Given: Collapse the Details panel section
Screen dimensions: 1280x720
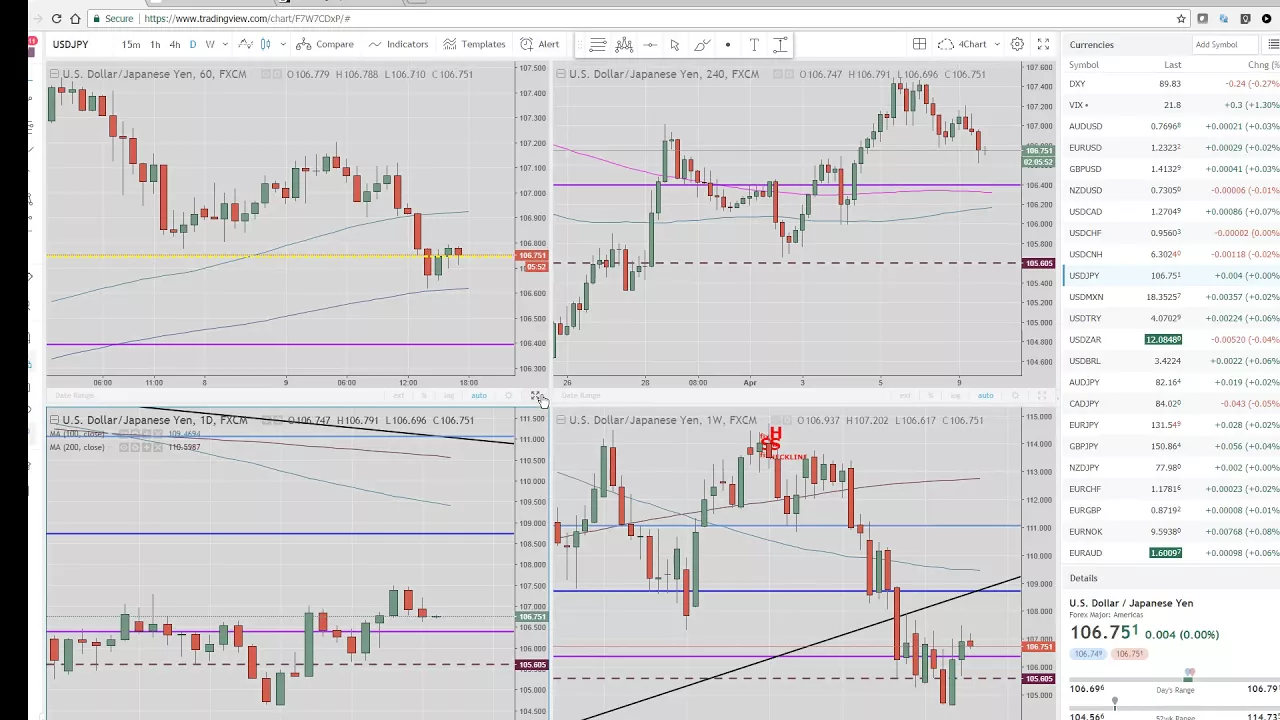Looking at the screenshot, I should point(1083,578).
